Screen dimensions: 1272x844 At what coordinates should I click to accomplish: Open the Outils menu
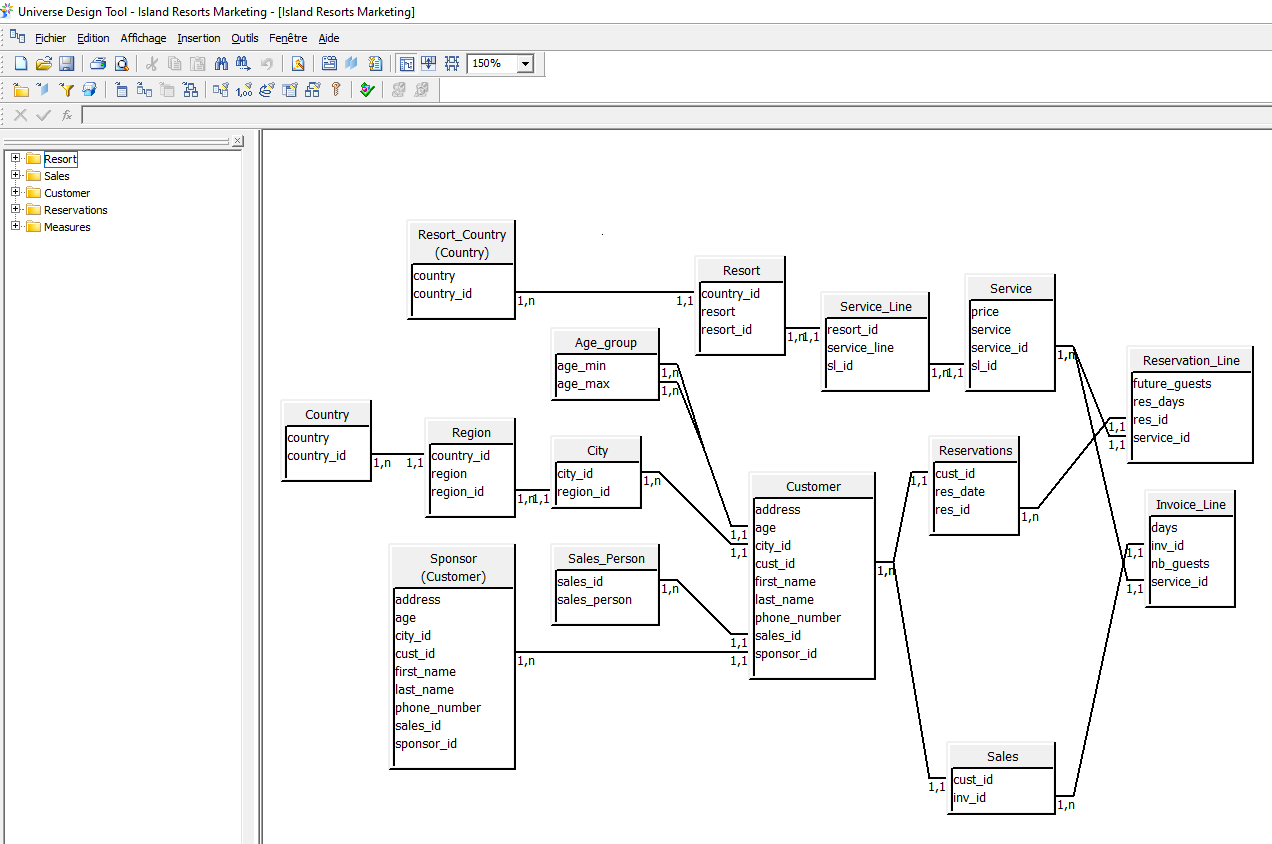[x=244, y=38]
